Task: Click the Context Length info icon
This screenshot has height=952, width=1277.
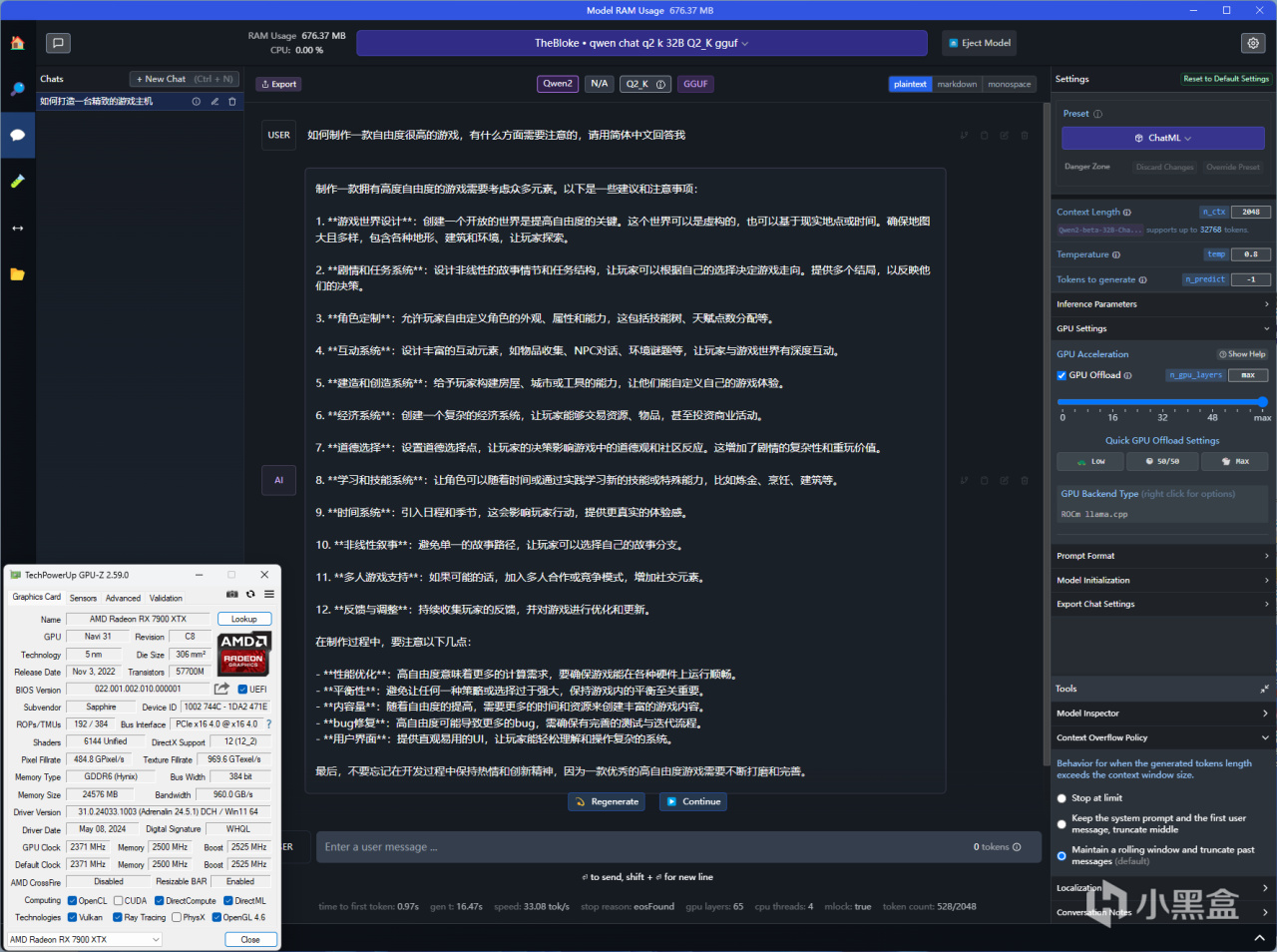Action: 1127,213
